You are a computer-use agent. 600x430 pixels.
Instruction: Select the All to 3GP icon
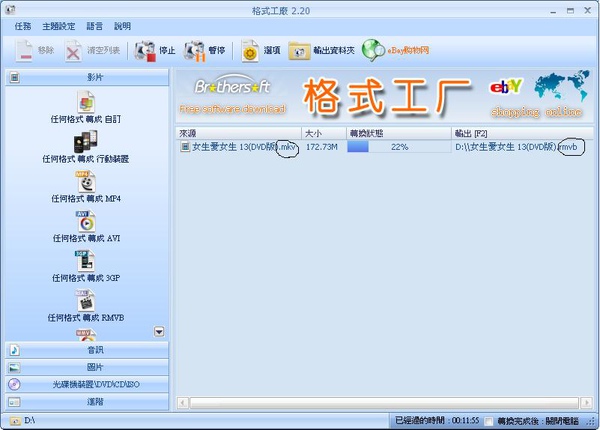click(x=86, y=261)
